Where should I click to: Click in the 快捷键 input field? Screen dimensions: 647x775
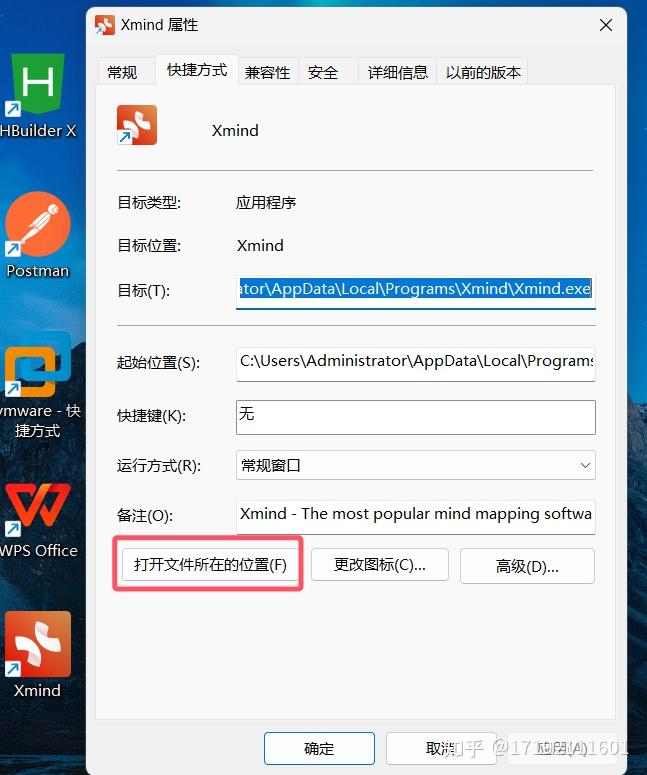click(416, 418)
